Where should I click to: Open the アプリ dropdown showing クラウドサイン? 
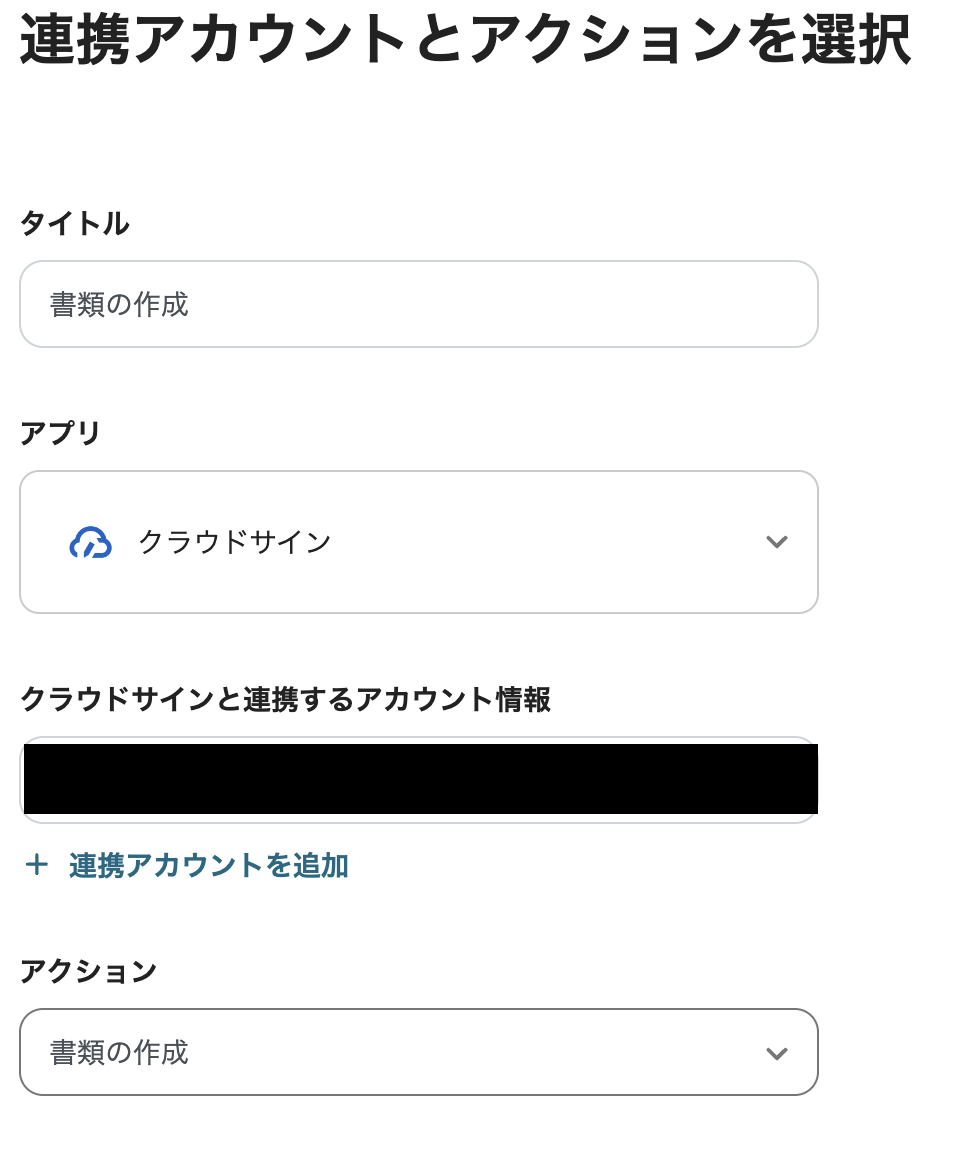click(x=418, y=542)
